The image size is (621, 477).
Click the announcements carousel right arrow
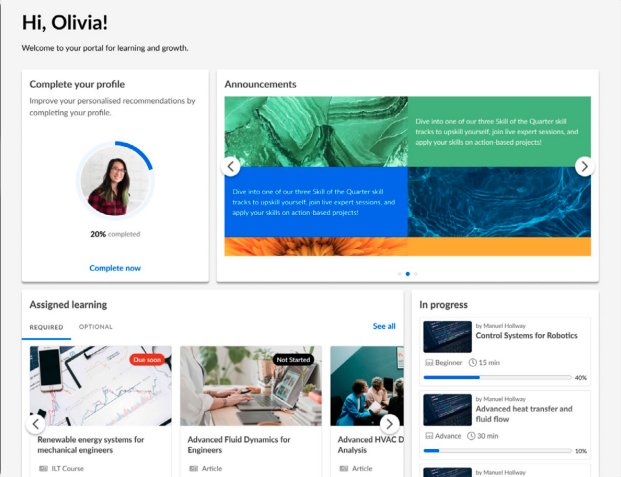coord(584,166)
